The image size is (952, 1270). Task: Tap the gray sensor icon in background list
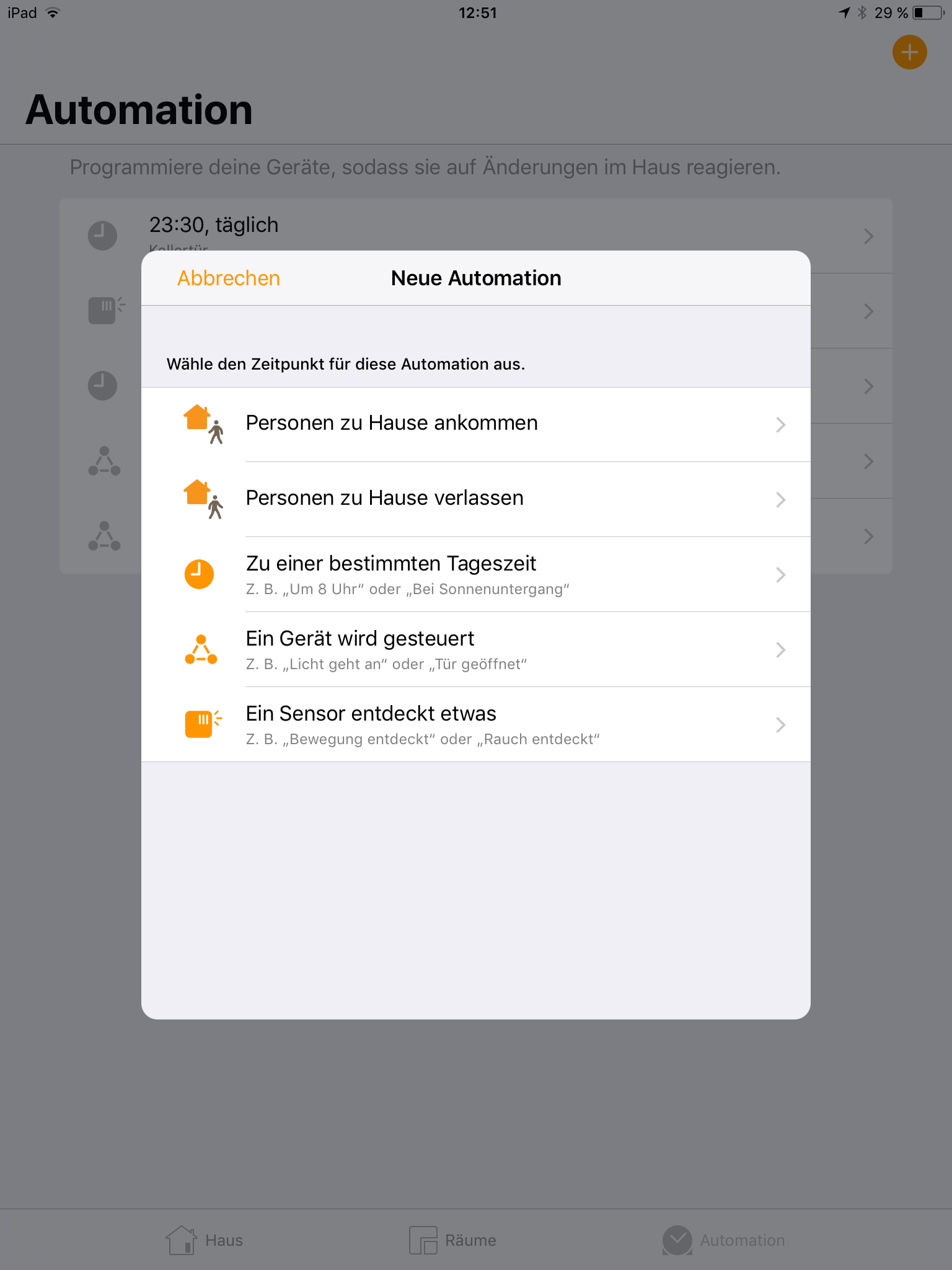[106, 310]
